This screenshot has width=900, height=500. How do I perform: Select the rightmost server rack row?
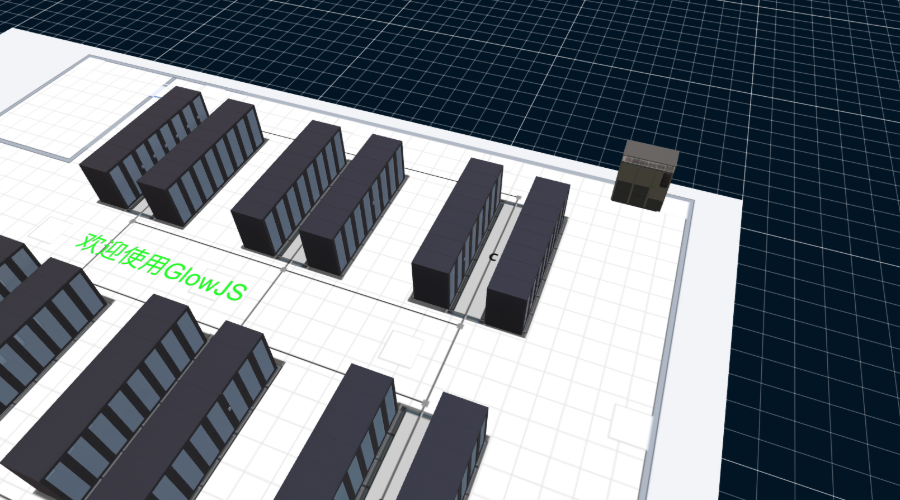point(529,255)
